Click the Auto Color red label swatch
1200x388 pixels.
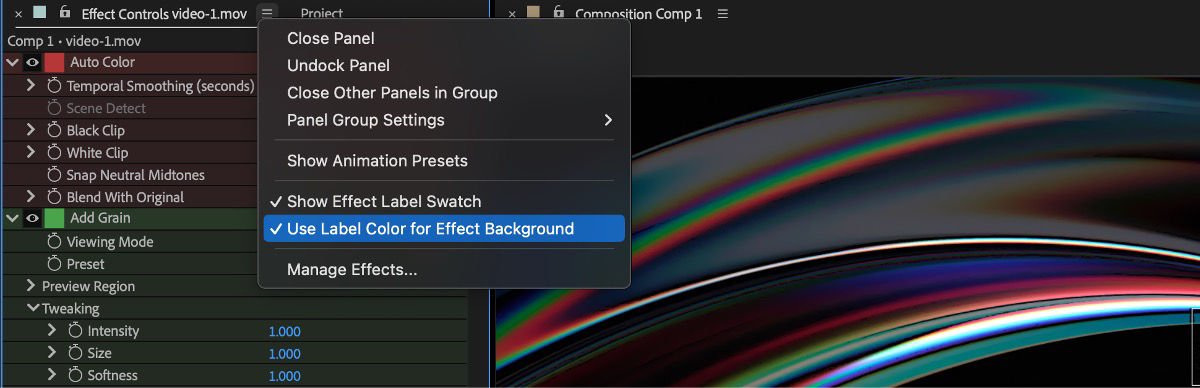click(54, 62)
